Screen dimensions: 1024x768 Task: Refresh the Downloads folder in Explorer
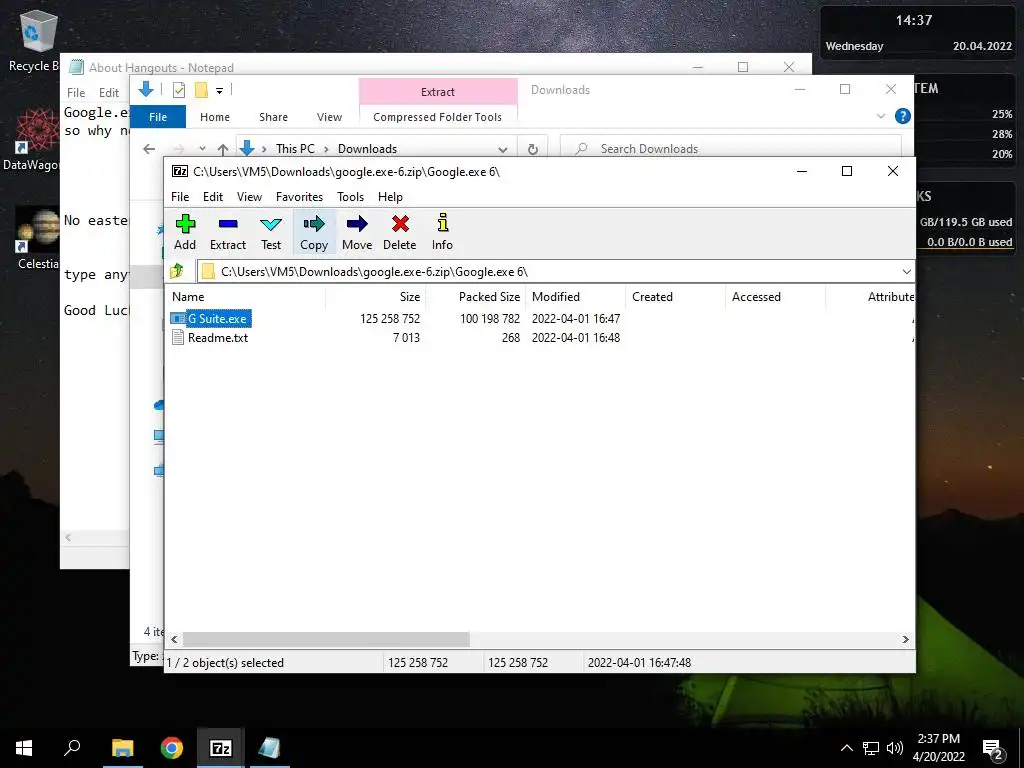[533, 149]
